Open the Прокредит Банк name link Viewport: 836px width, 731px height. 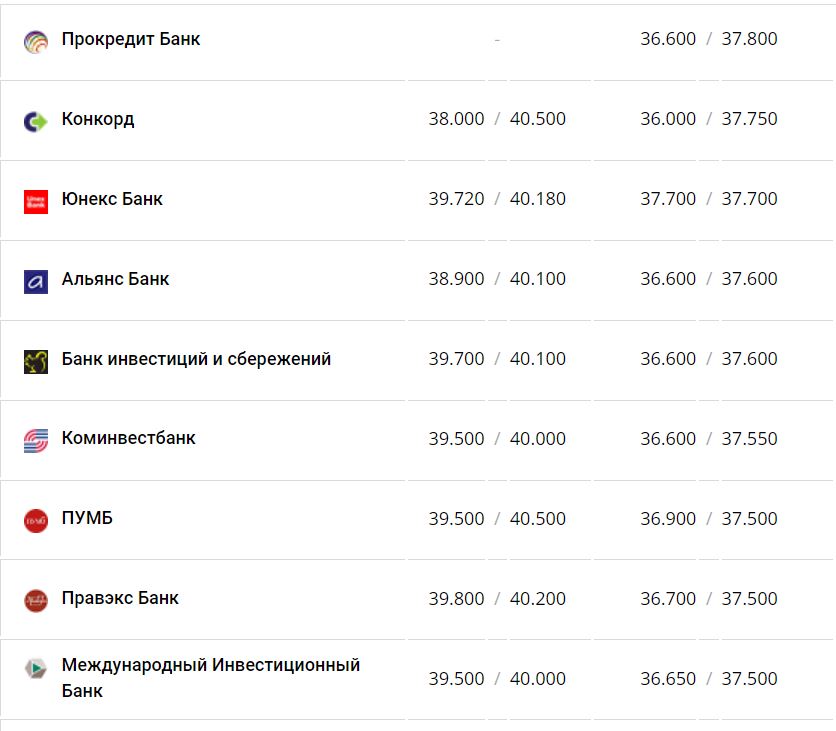[131, 39]
